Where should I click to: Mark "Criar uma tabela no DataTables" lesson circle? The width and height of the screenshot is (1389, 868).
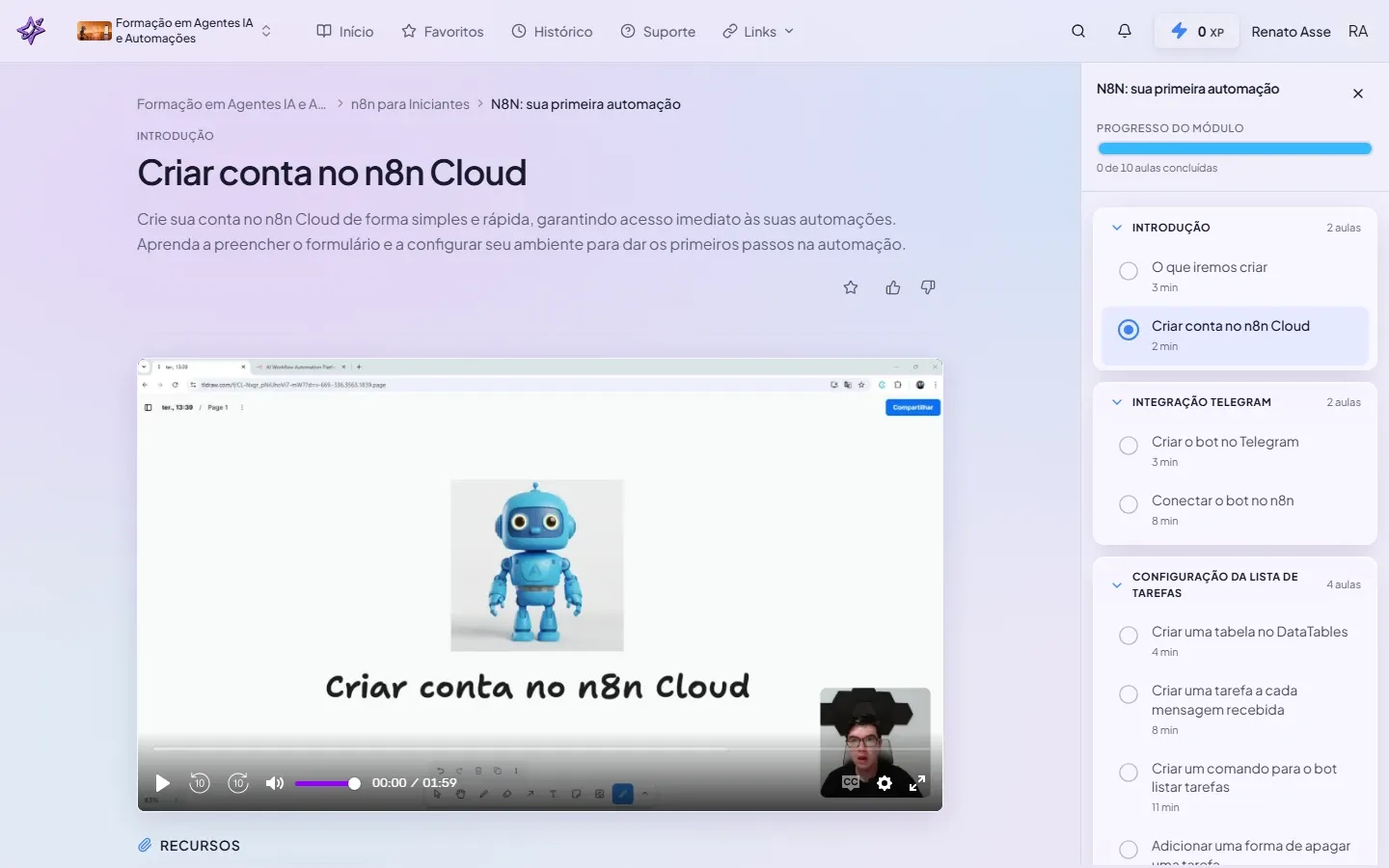[1129, 636]
